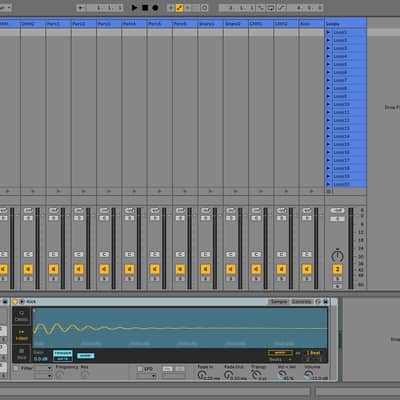Arm the transport Record button
The width and height of the screenshot is (400, 400).
pos(155,7)
